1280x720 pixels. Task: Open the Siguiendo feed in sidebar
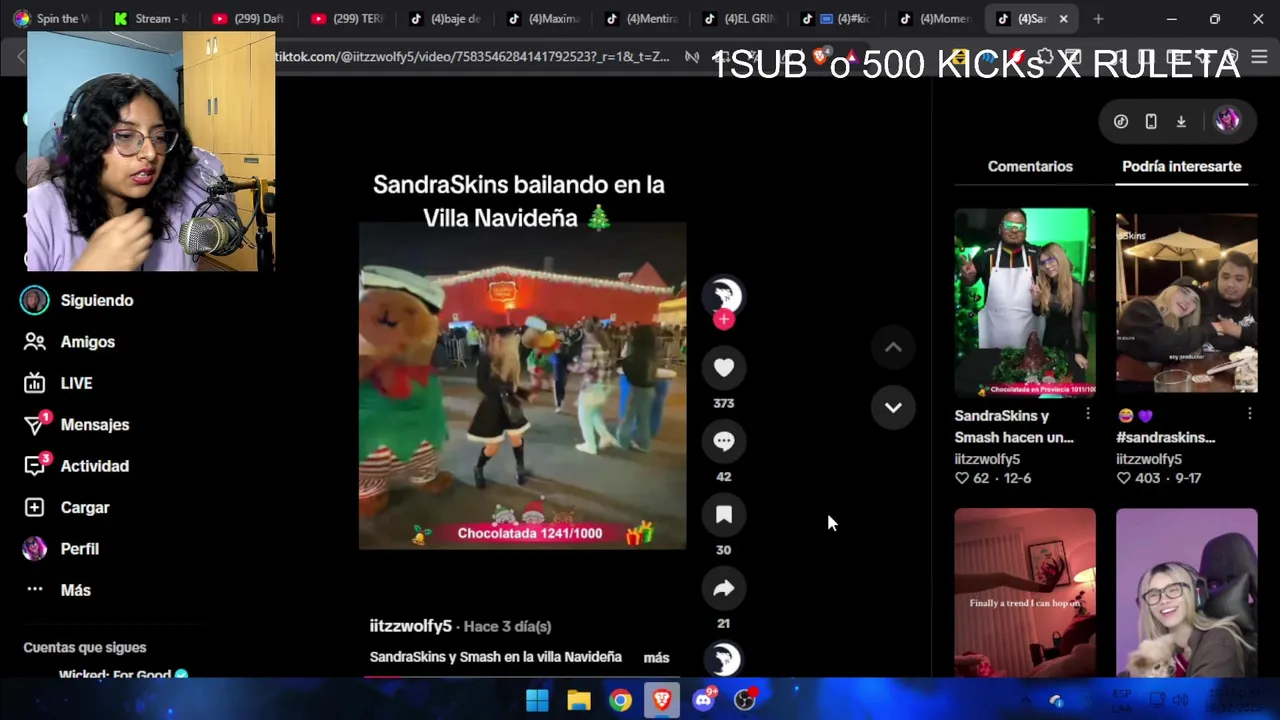[78, 300]
